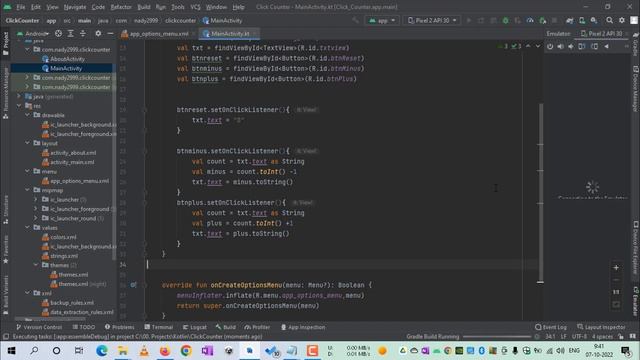The image size is (640, 360).
Task: Click the emulator back navigation icon
Action: pyautogui.click(x=607, y=47)
